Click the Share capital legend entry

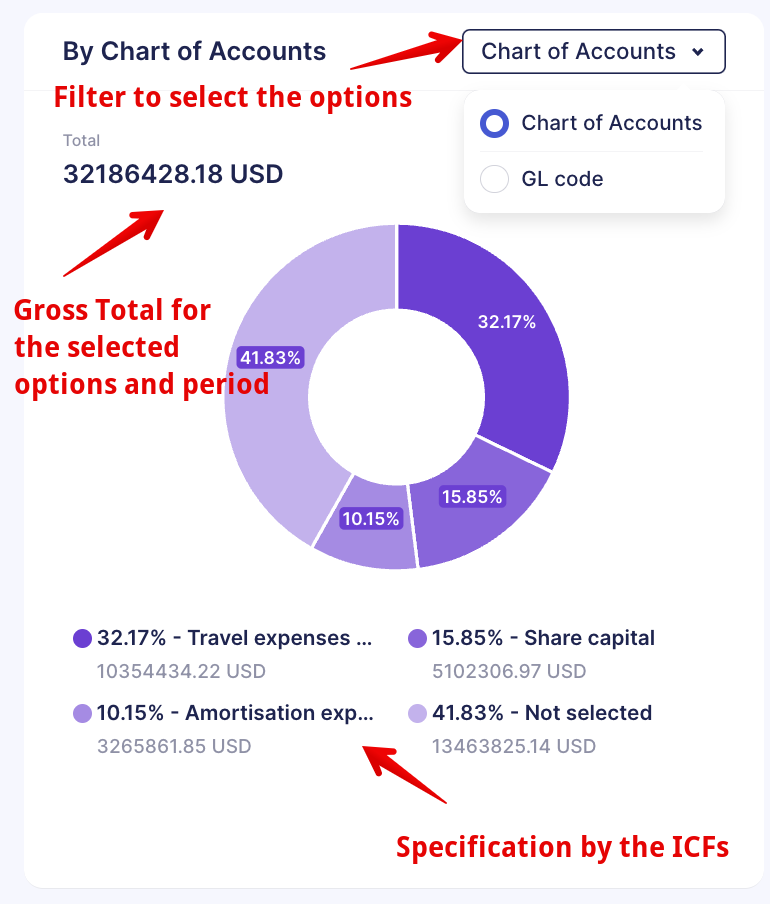531,654
